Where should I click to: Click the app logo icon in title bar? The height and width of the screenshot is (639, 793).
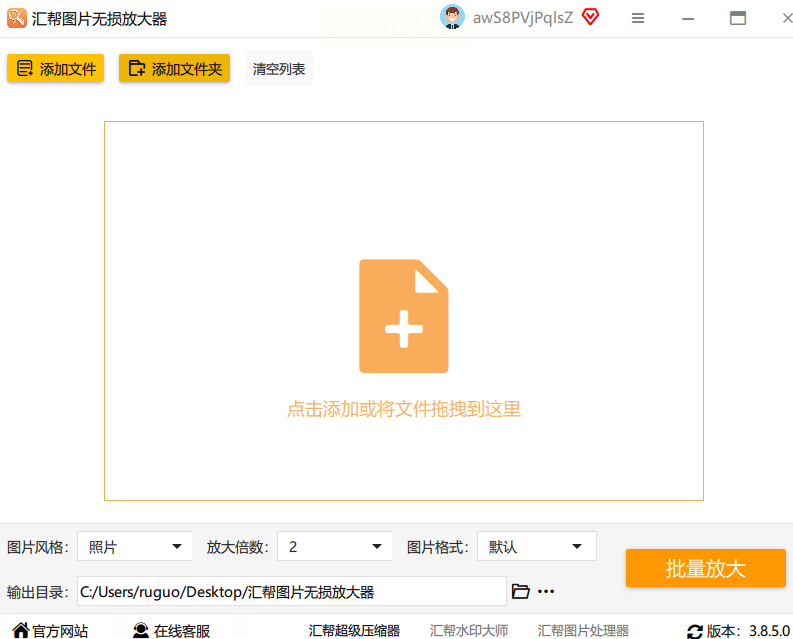[x=17, y=18]
